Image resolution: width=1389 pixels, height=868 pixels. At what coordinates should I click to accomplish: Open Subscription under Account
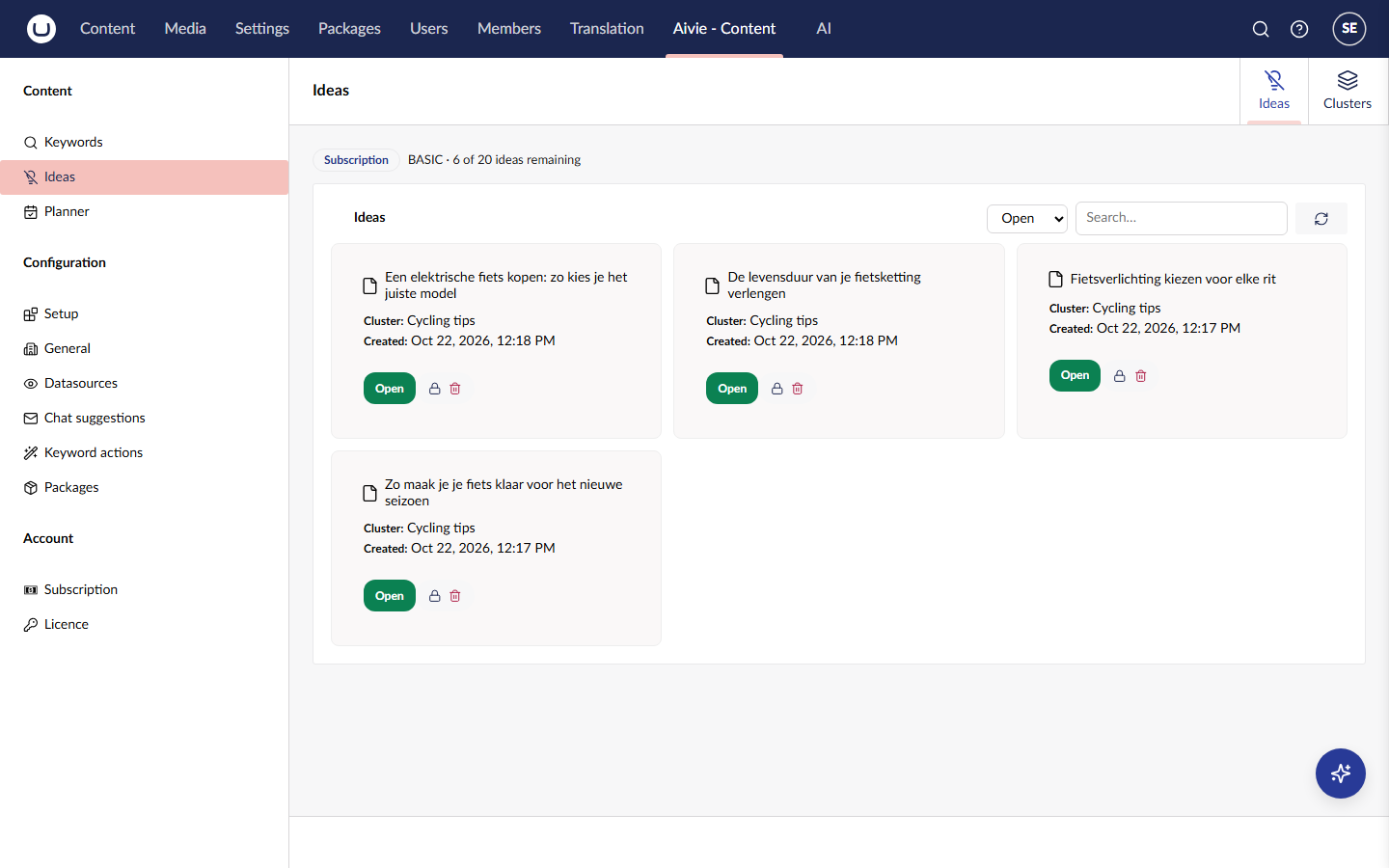pyautogui.click(x=145, y=590)
